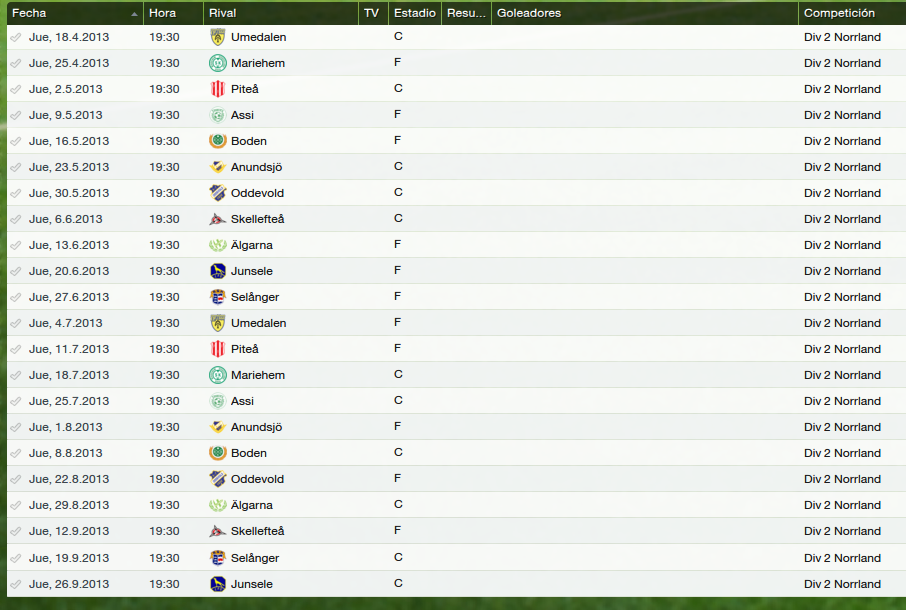Toggle the checkmark beside Jue, 23.5.2013
Screen dimensions: 906x610
[x=16, y=168]
